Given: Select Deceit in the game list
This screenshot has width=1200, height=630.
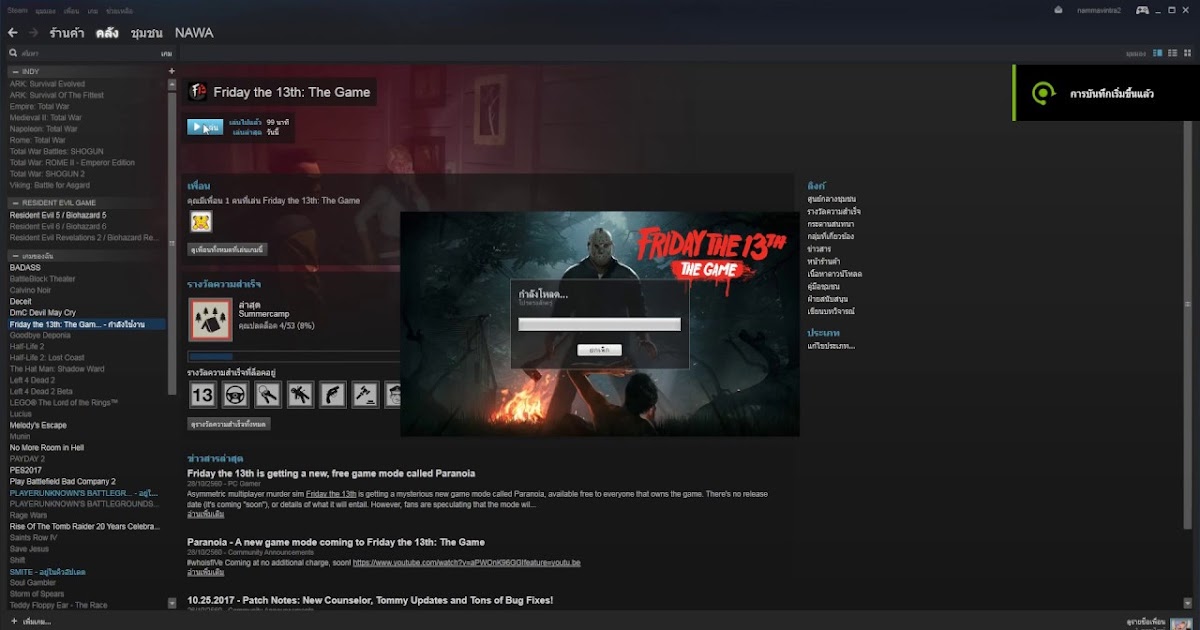Looking at the screenshot, I should [x=20, y=301].
